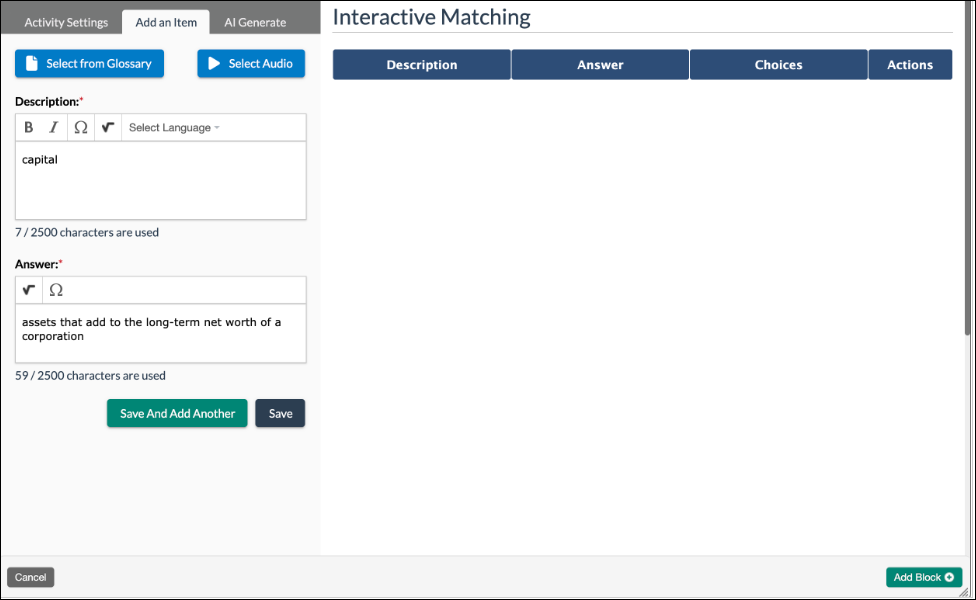This screenshot has height=600, width=976.
Task: Open the math formula tool for Answer
Action: (28, 290)
